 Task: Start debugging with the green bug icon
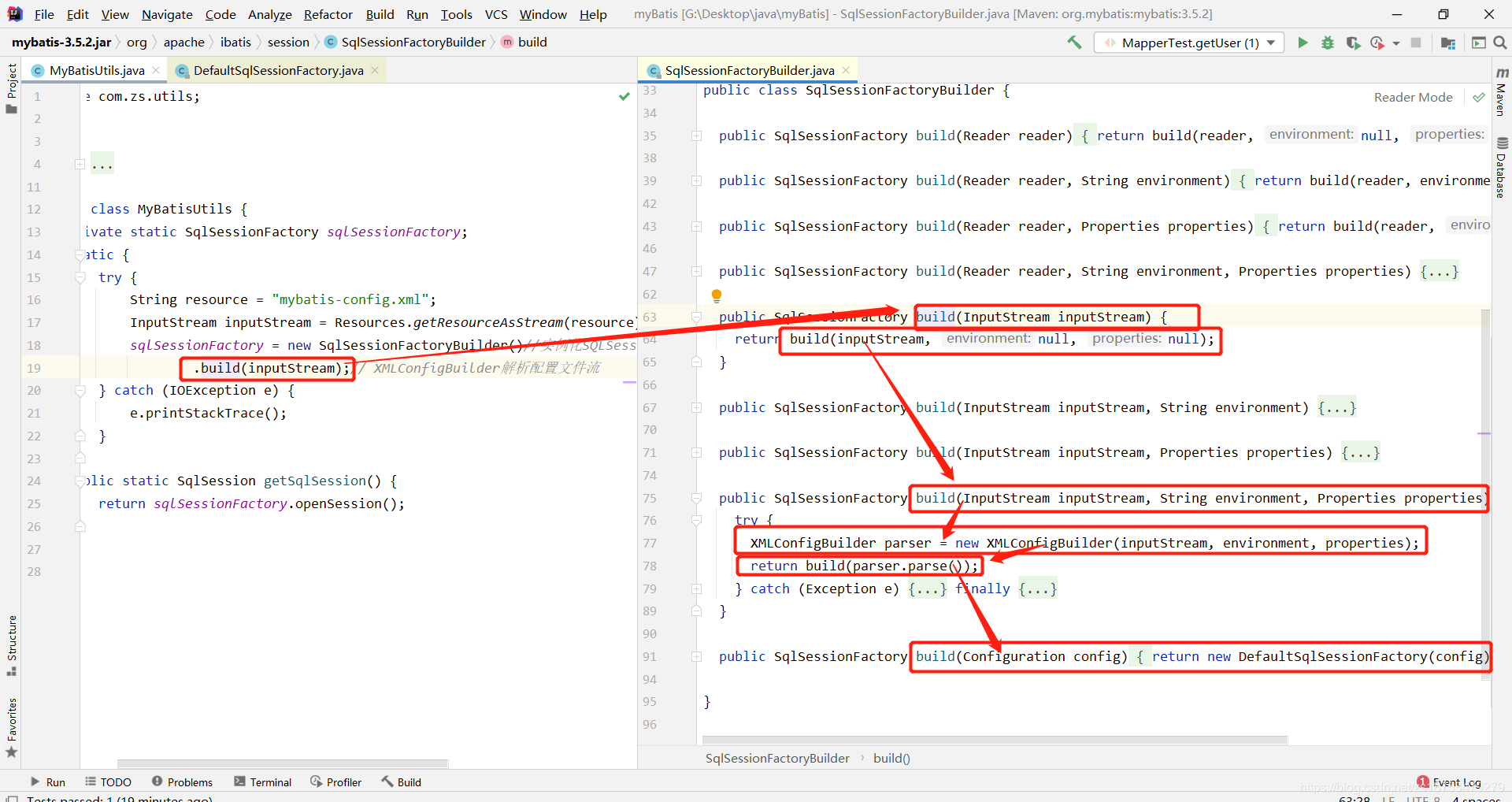[1328, 43]
